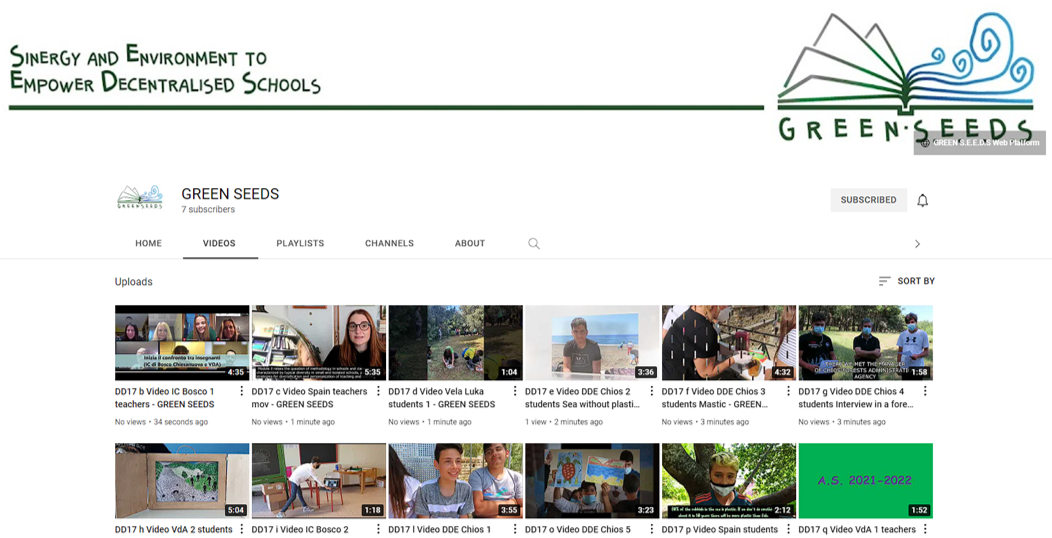The image size is (1052, 538).
Task: Open options menu for DD17 p Video Spain students
Action: [x=788, y=529]
